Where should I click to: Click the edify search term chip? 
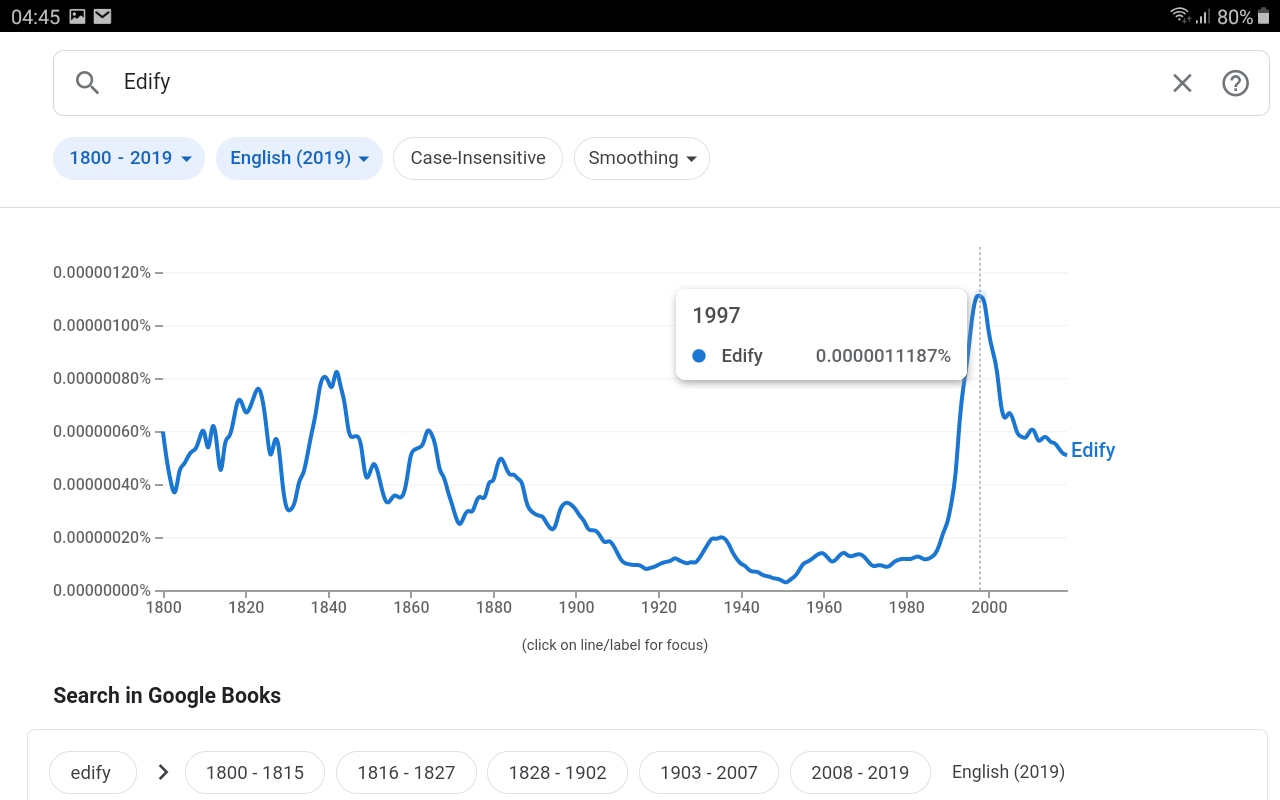pos(91,772)
